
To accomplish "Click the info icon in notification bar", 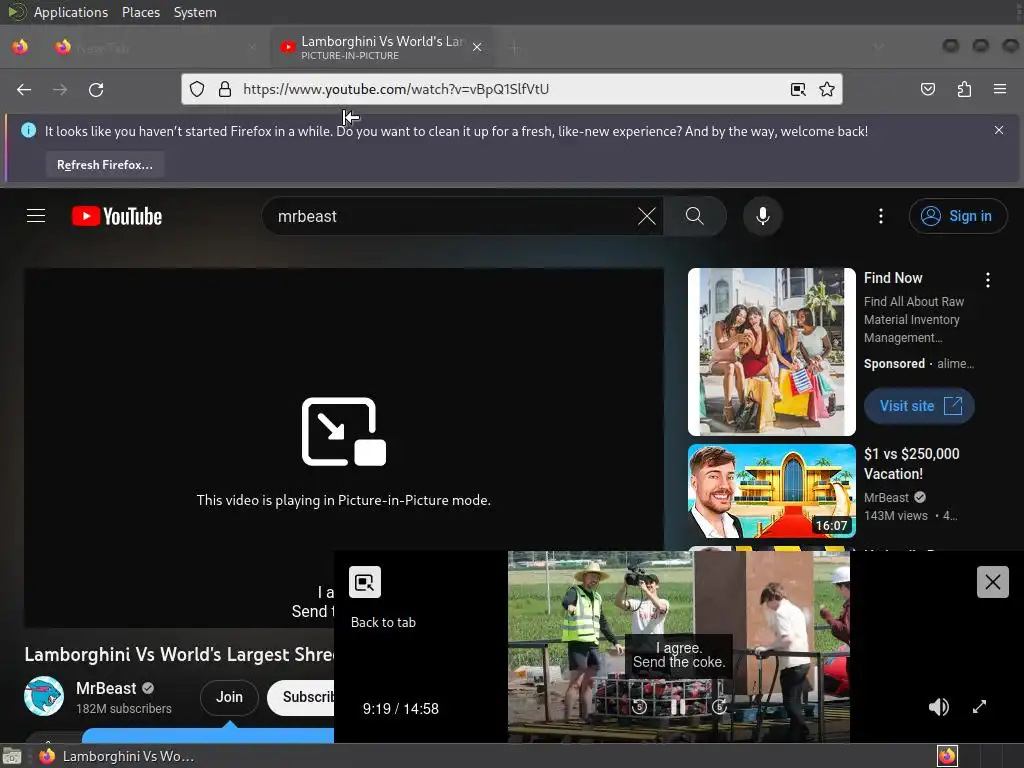I will pos(28,130).
